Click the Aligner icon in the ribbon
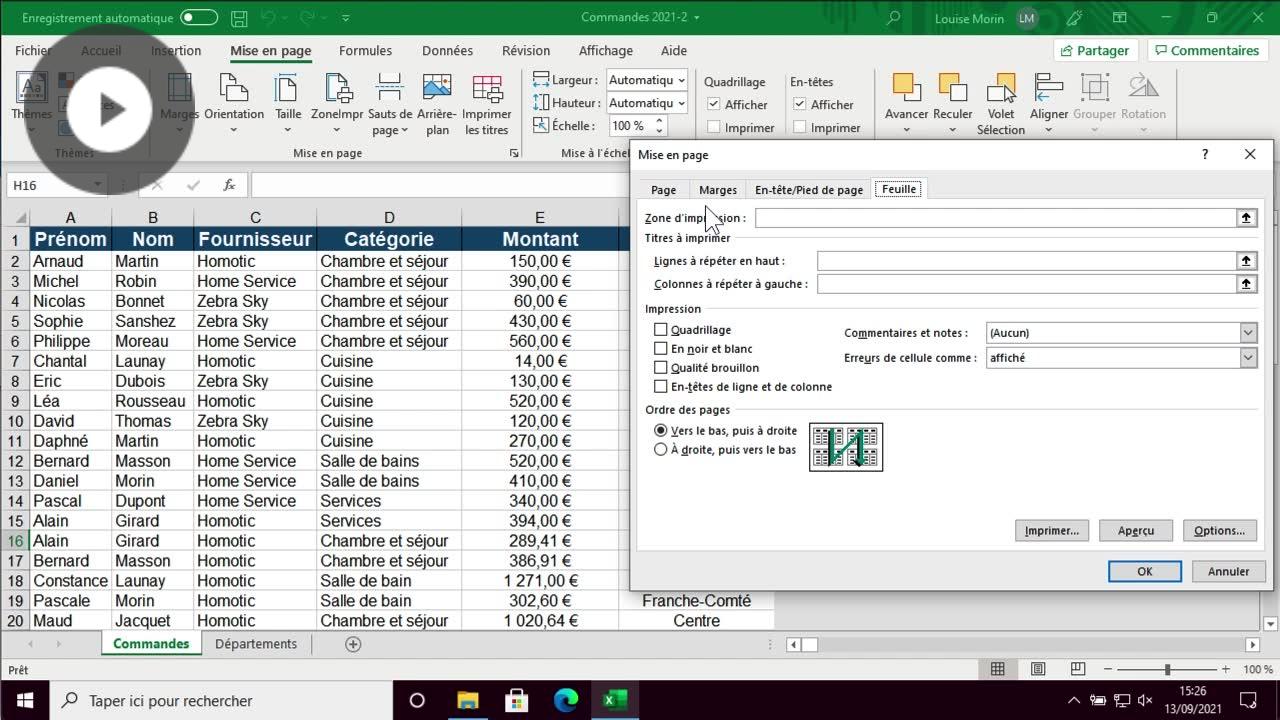The image size is (1280, 720). 1048,100
